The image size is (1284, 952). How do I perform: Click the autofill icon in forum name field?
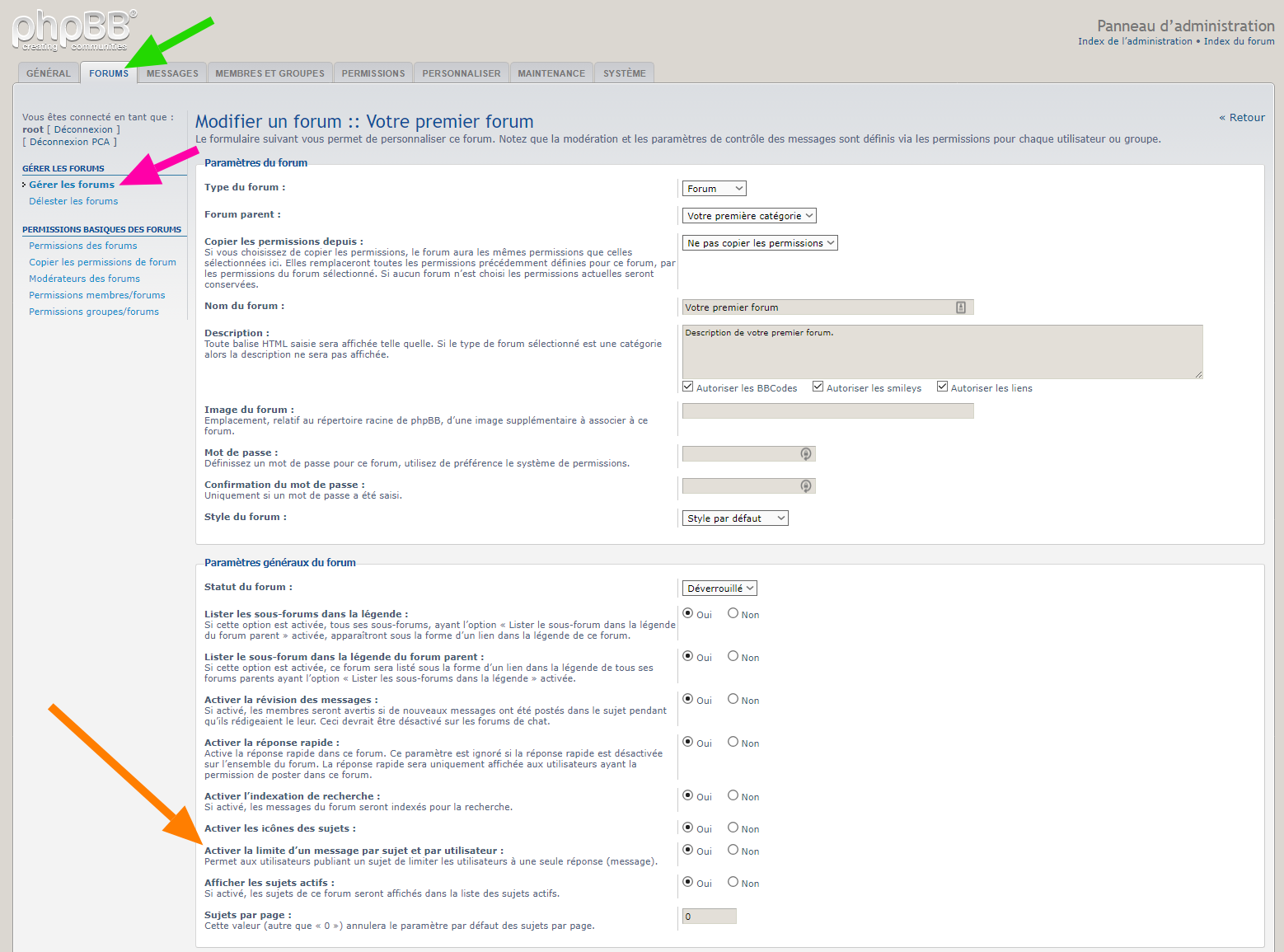pyautogui.click(x=960, y=307)
